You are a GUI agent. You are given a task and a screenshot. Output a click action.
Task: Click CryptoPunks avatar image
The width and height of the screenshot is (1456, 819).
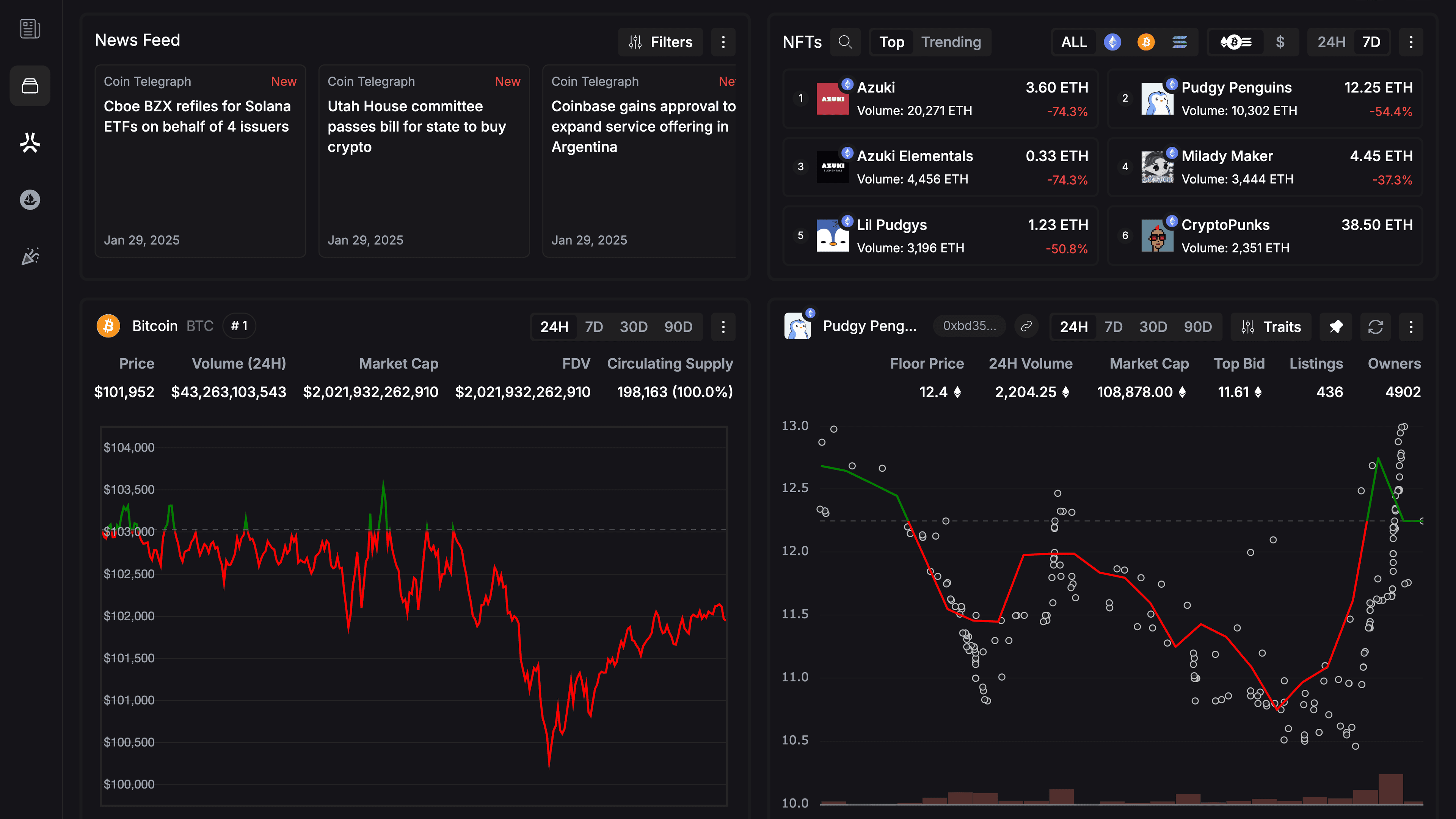pos(1157,236)
